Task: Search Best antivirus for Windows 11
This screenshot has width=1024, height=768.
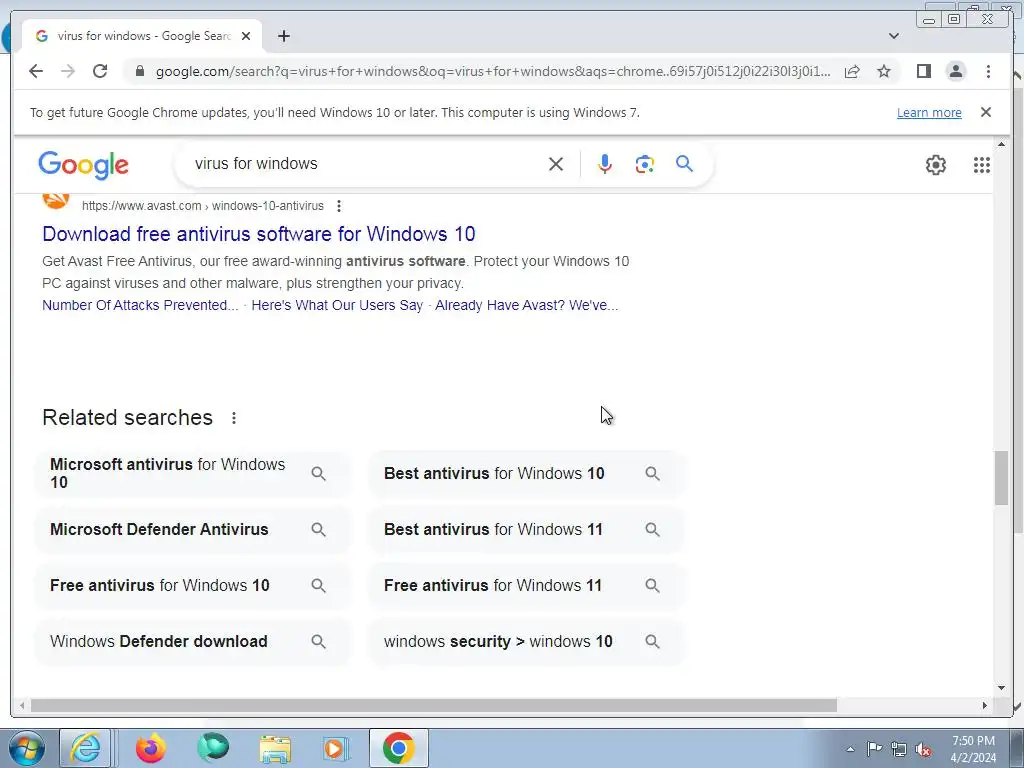Action: (x=527, y=530)
